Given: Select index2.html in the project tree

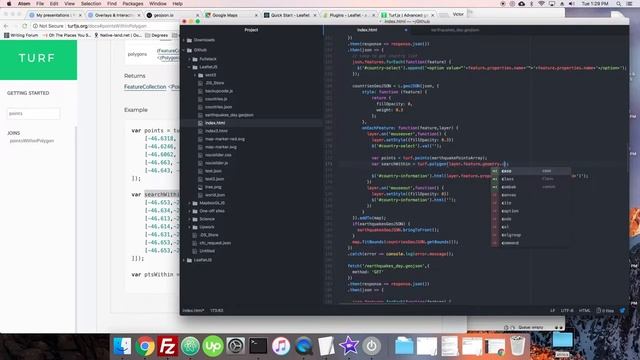Looking at the screenshot, I should click(x=216, y=131).
